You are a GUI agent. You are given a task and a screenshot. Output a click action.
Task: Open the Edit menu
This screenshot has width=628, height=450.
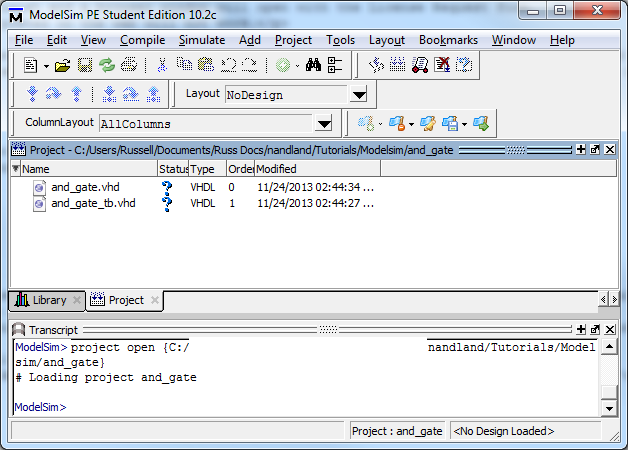point(57,40)
